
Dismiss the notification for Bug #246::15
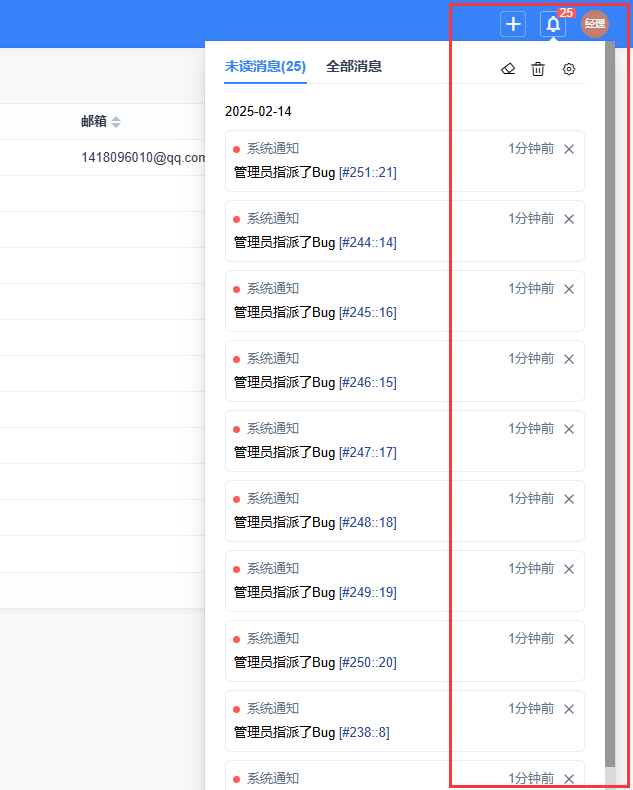(569, 359)
